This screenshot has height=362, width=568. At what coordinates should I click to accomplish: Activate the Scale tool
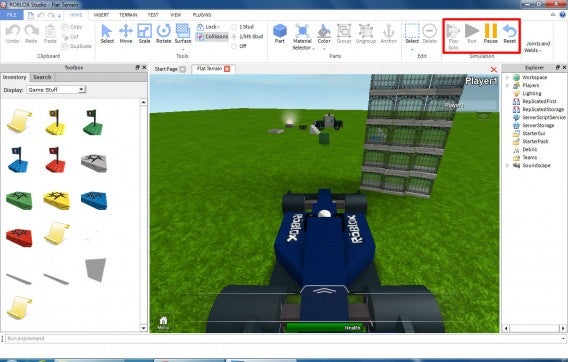pos(145,34)
